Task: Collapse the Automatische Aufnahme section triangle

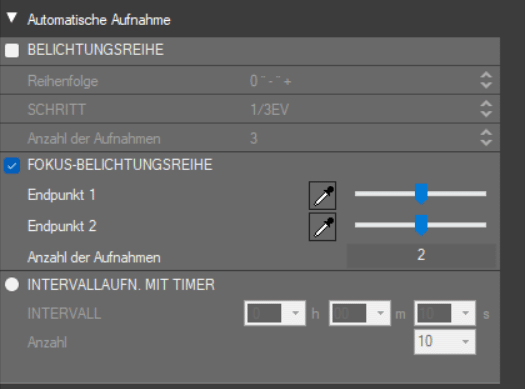Action: [12, 17]
